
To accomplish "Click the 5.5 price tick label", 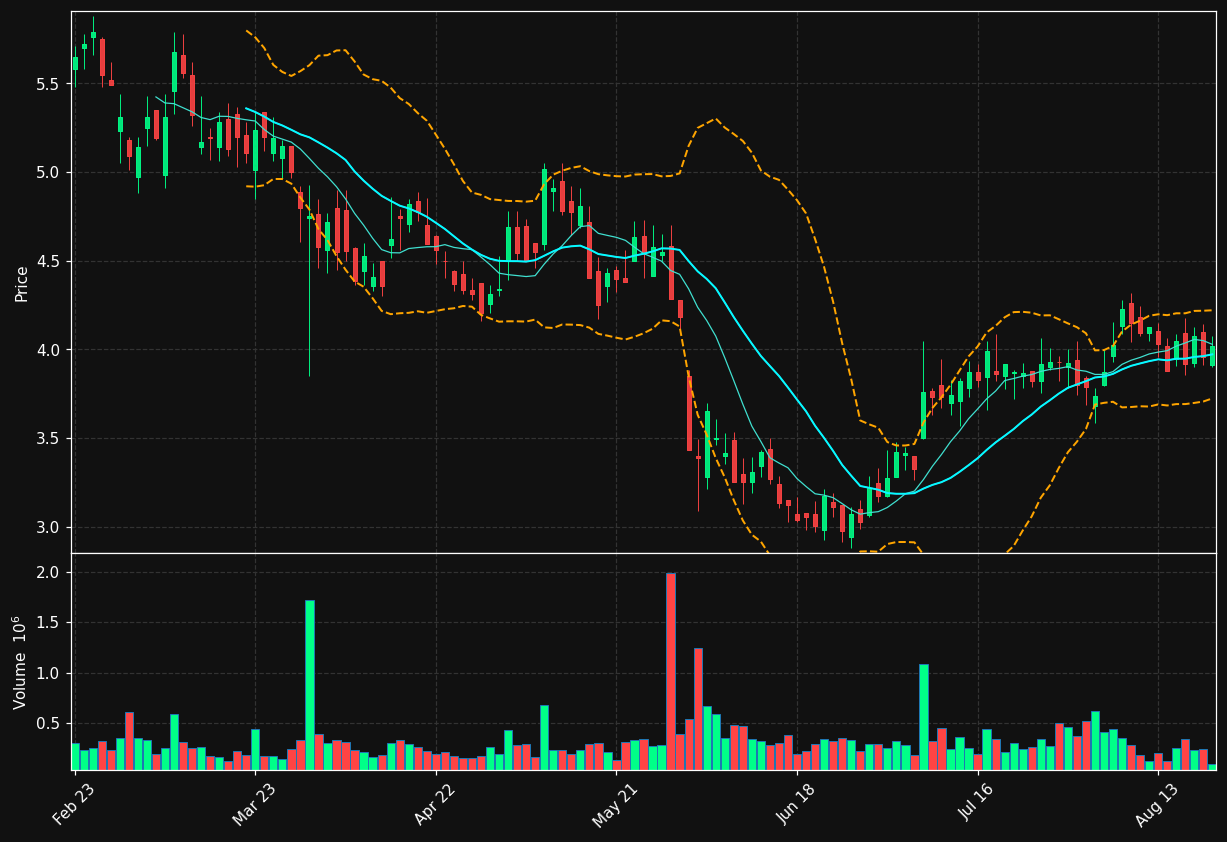I will tap(49, 84).
